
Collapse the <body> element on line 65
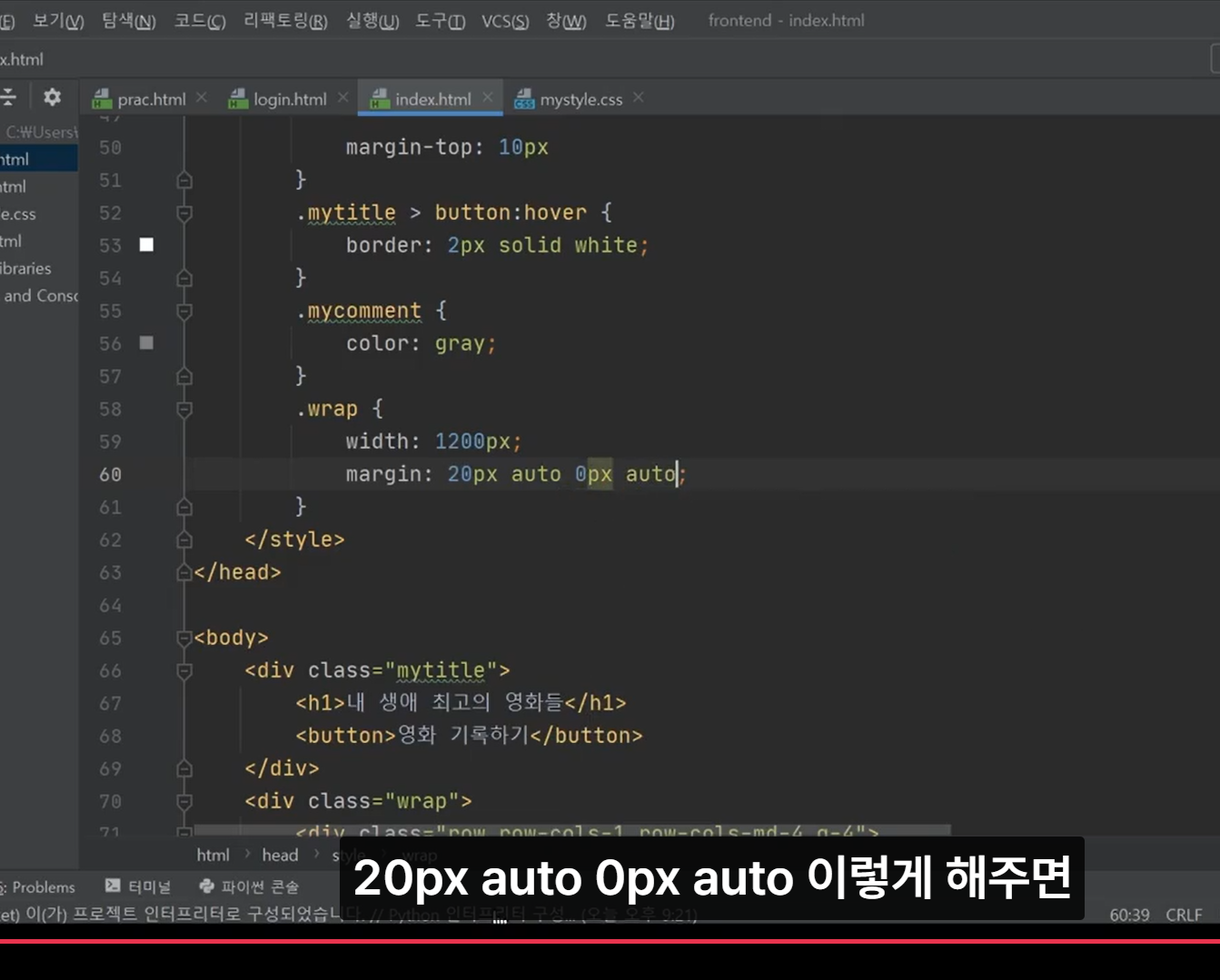coord(184,638)
